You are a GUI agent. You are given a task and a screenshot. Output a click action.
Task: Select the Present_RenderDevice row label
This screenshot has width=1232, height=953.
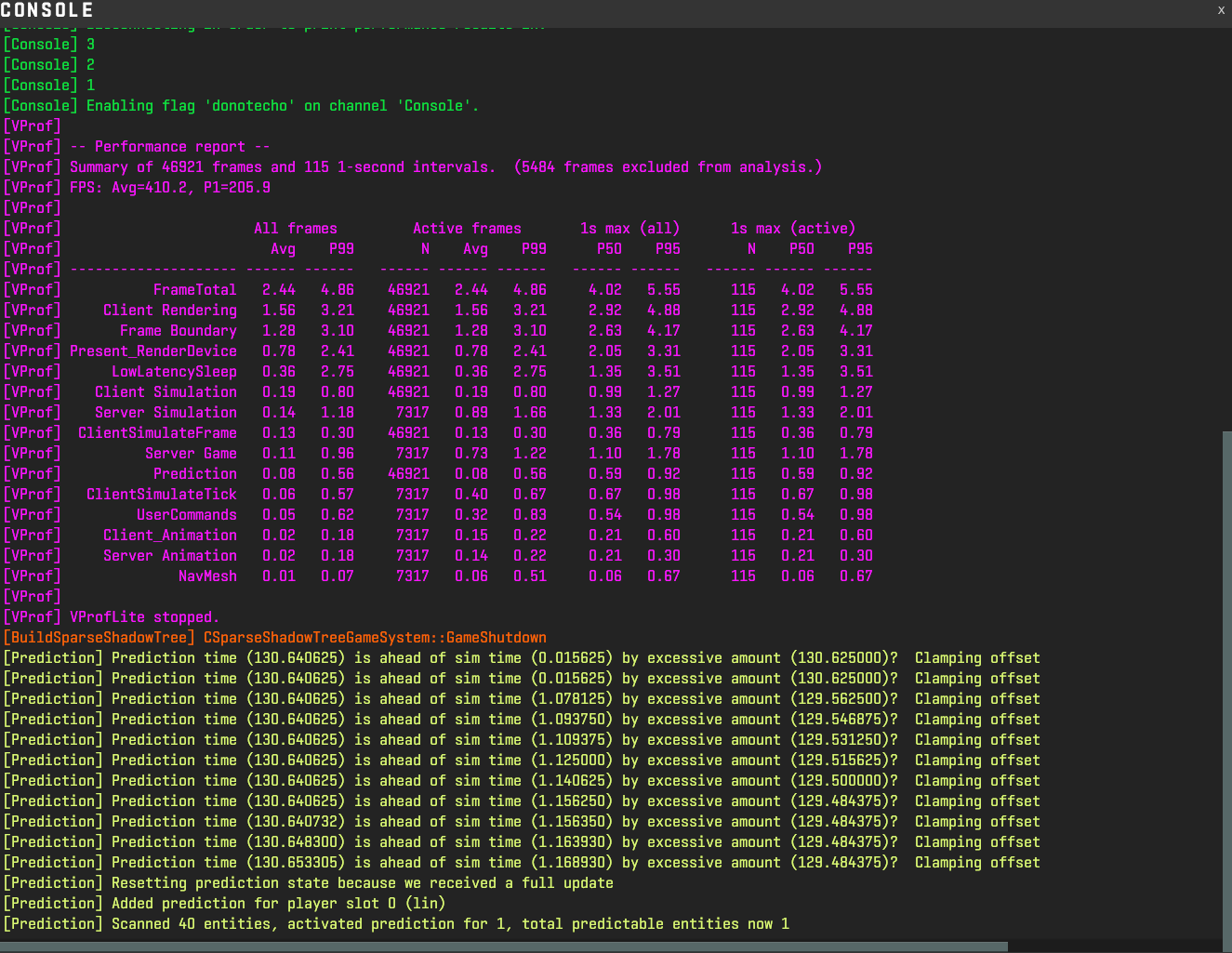click(152, 351)
